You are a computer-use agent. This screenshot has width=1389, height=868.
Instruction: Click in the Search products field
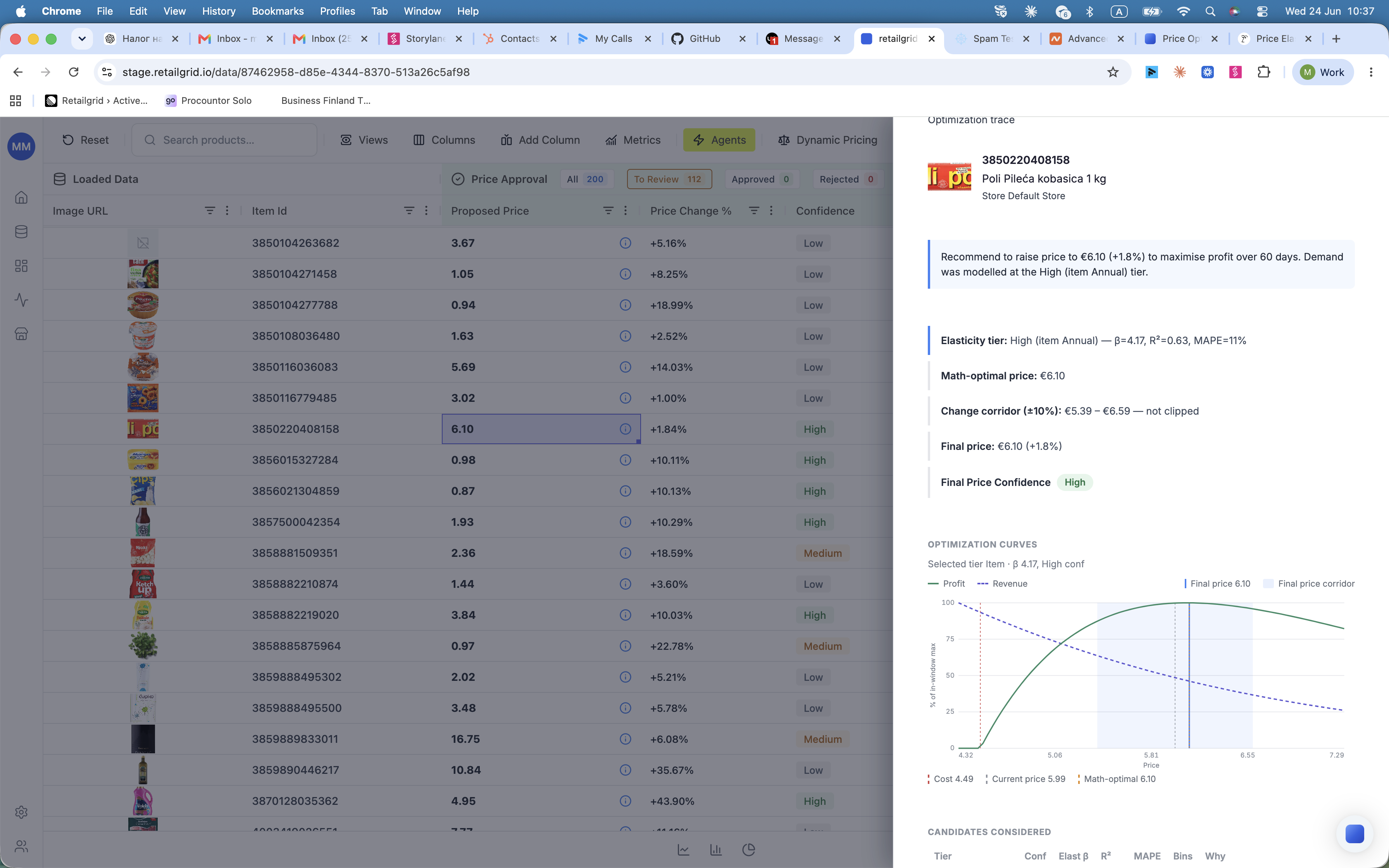point(224,140)
